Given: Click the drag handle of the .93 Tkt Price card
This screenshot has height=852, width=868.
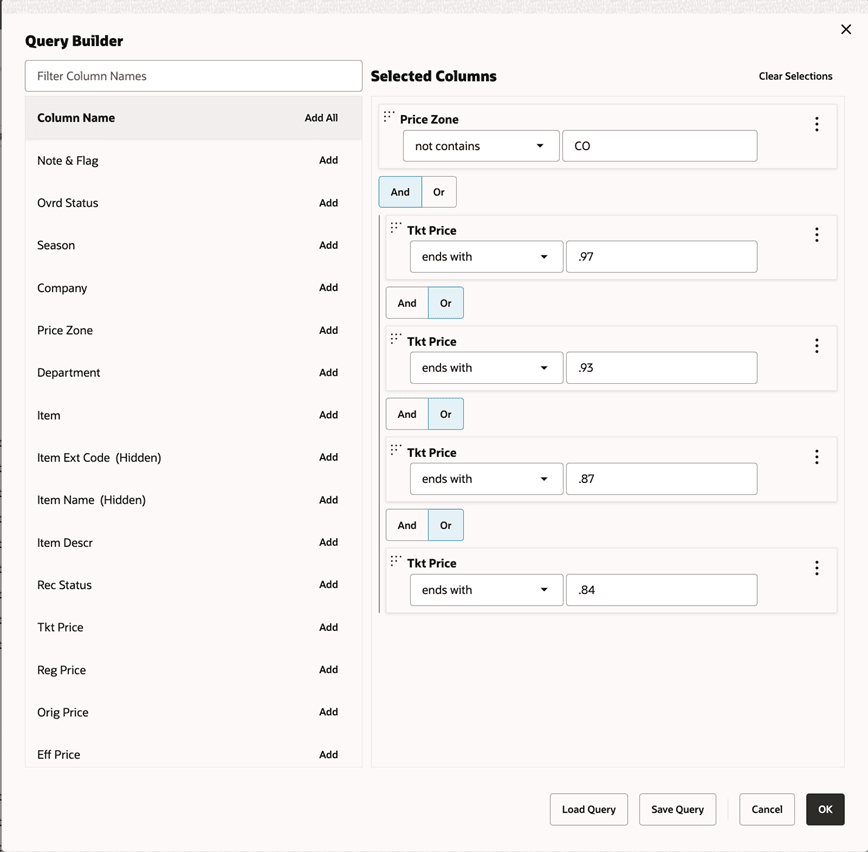Looking at the screenshot, I should click(395, 340).
